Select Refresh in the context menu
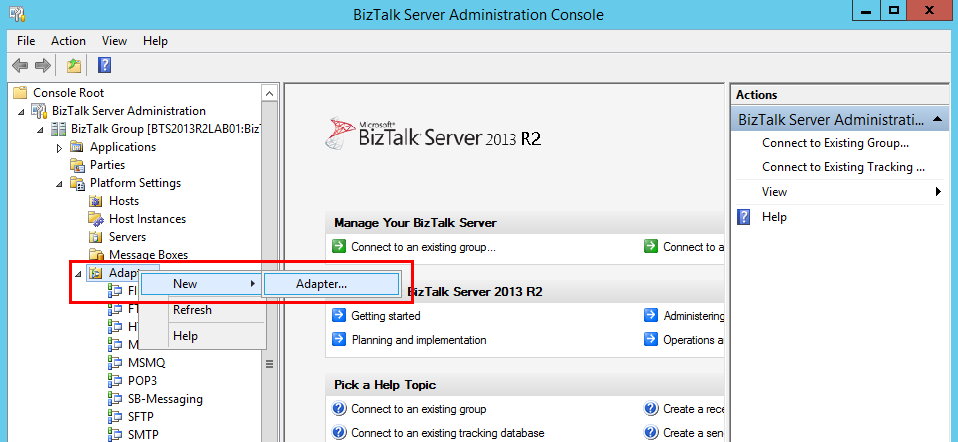The height and width of the screenshot is (442, 958). coord(192,310)
